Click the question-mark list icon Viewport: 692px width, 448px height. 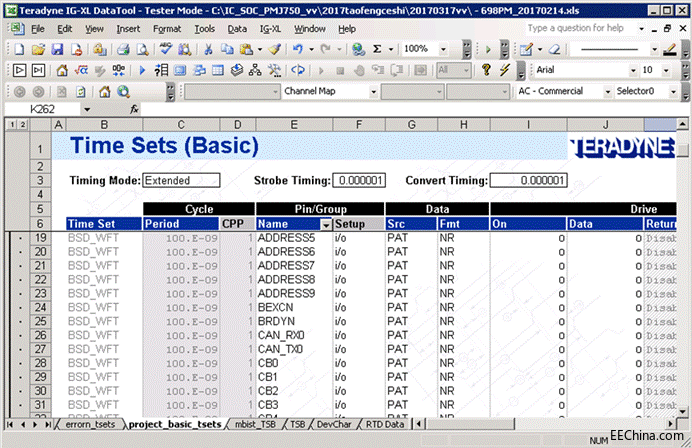(x=161, y=70)
